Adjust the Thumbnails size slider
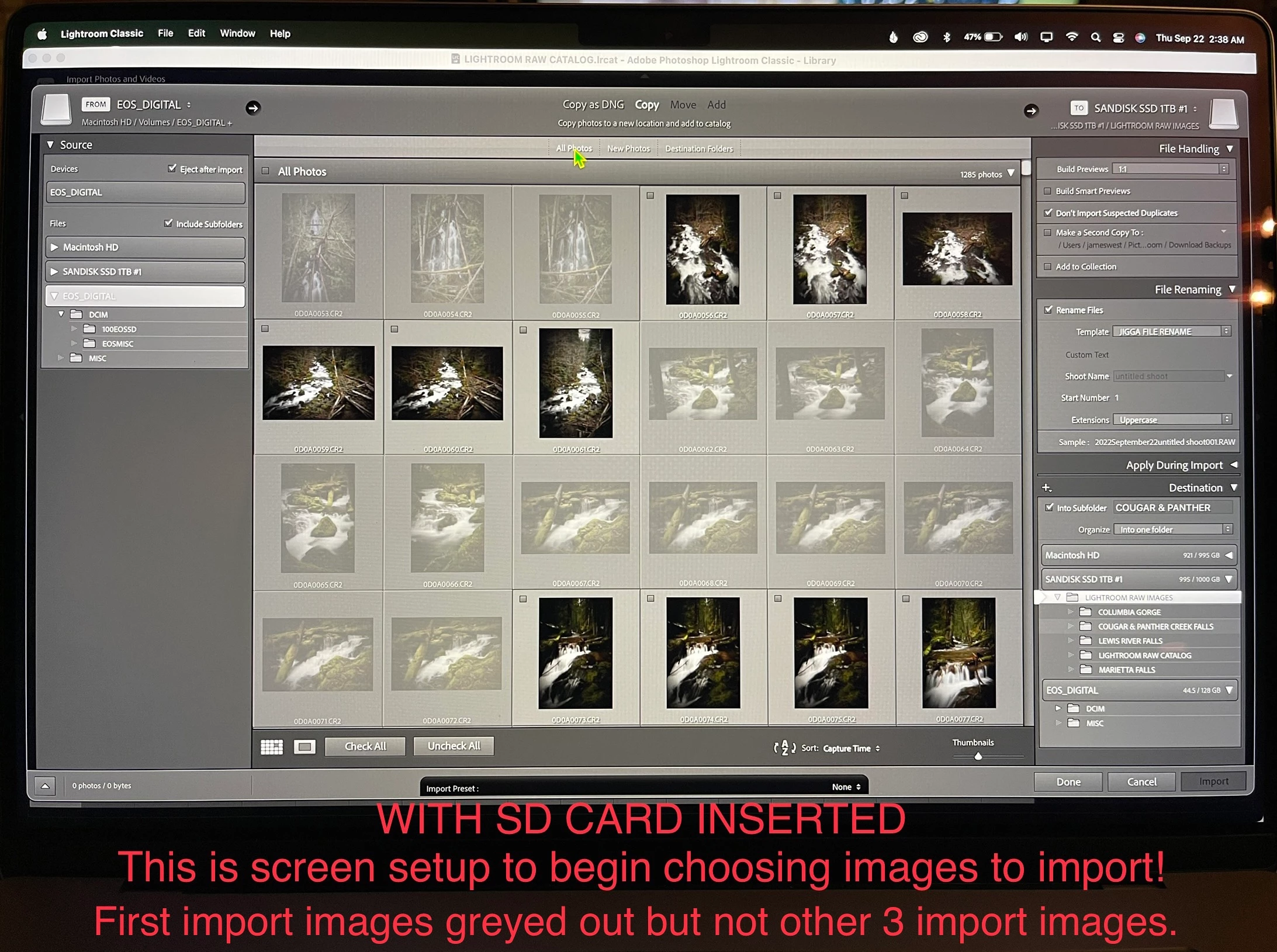The image size is (1277, 952). click(x=978, y=756)
